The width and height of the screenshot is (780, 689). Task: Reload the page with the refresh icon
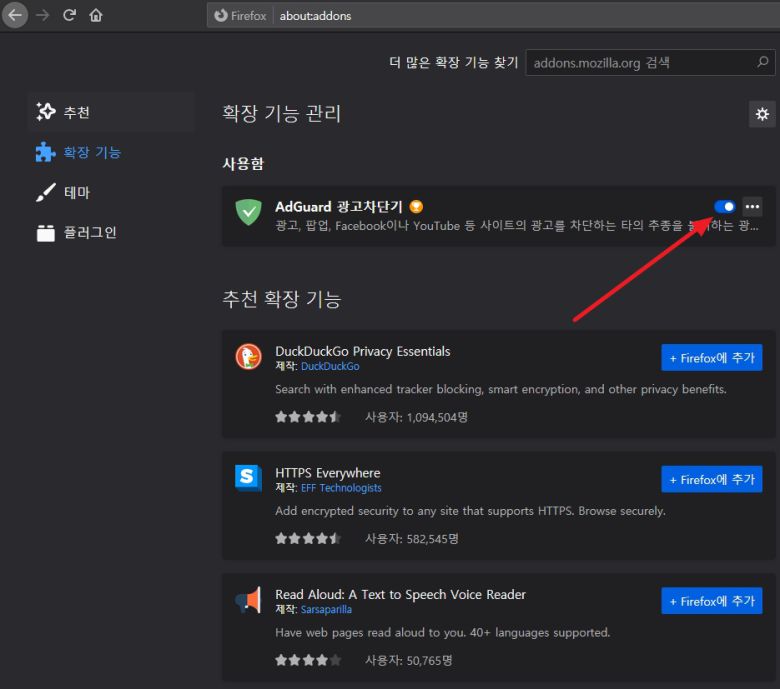pos(69,16)
